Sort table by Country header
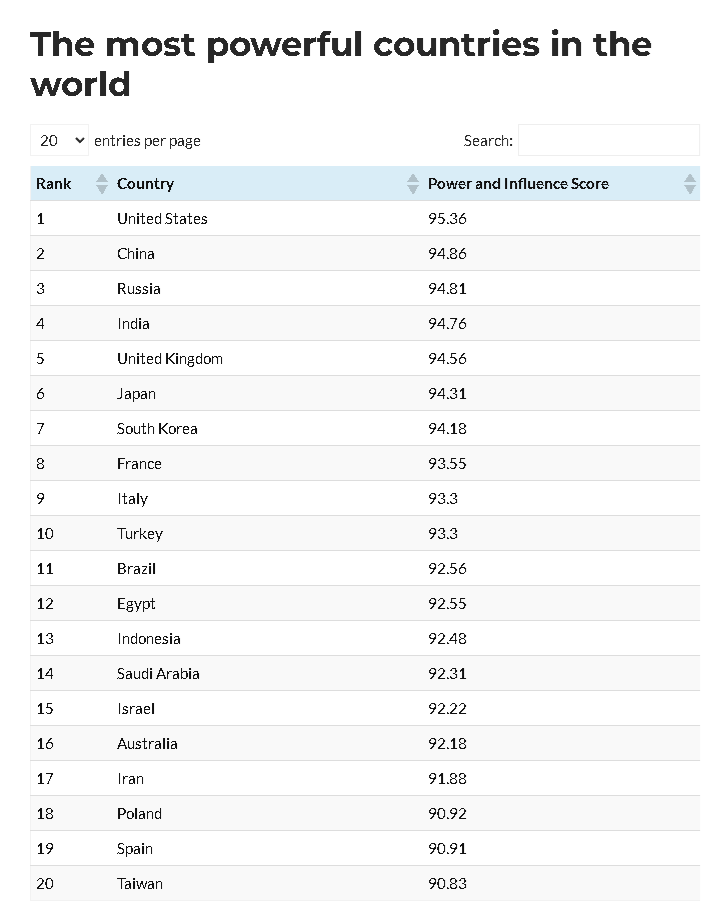The image size is (718, 906). coord(146,184)
